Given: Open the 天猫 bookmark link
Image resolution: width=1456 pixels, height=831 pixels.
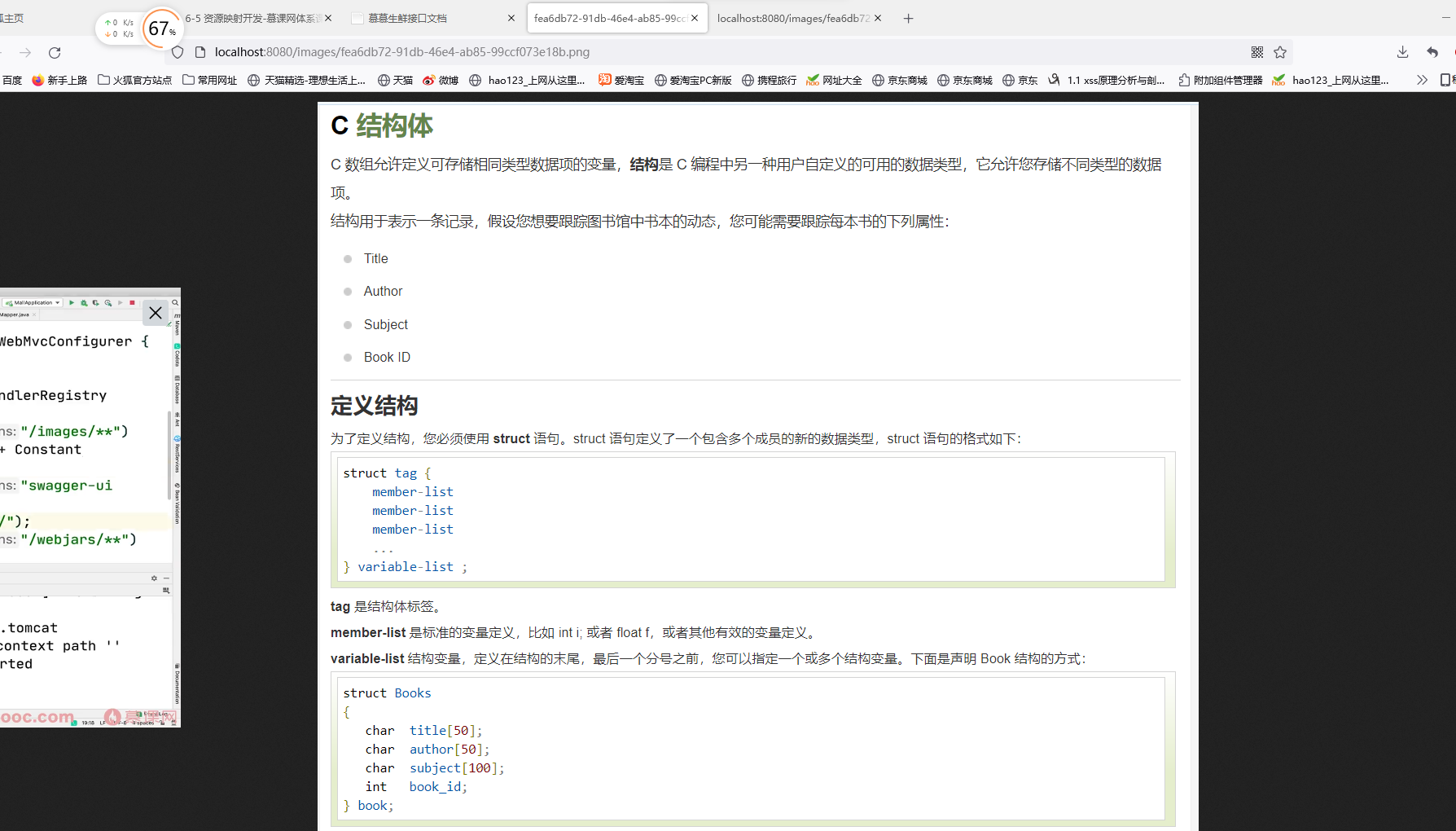Looking at the screenshot, I should click(396, 80).
